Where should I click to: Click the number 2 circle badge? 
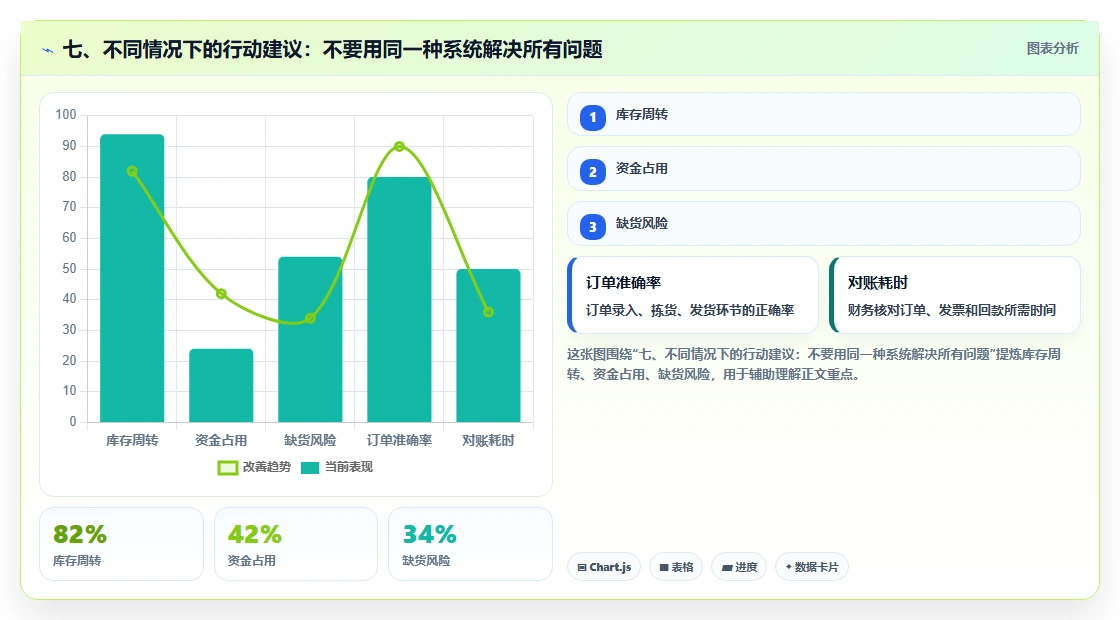point(593,171)
